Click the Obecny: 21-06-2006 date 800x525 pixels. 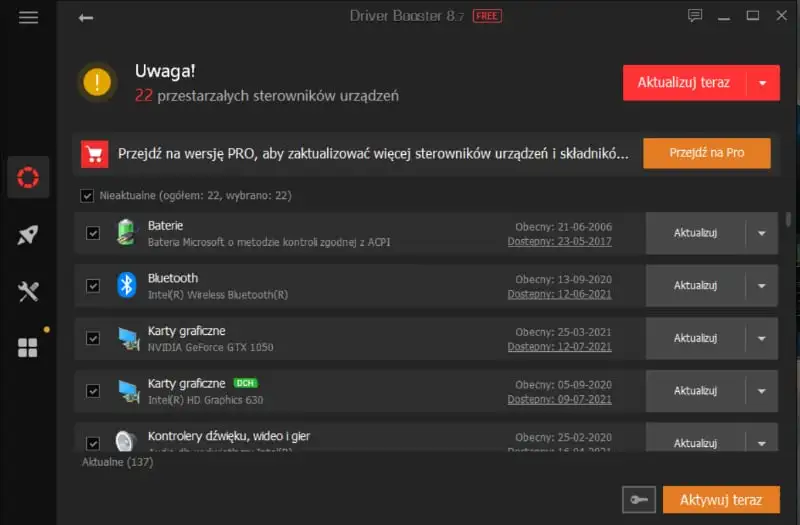563,227
